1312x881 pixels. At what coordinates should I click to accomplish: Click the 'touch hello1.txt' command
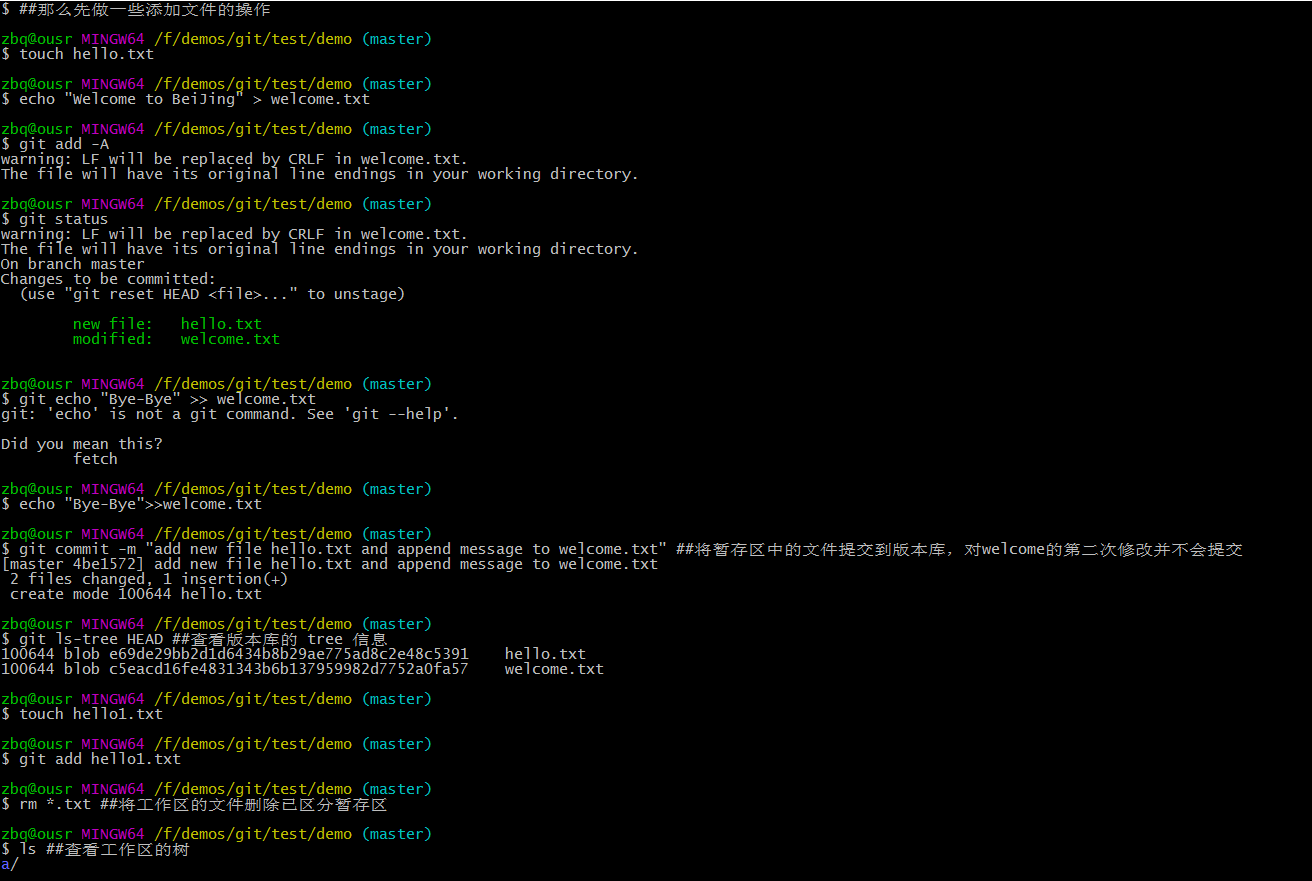point(82,714)
